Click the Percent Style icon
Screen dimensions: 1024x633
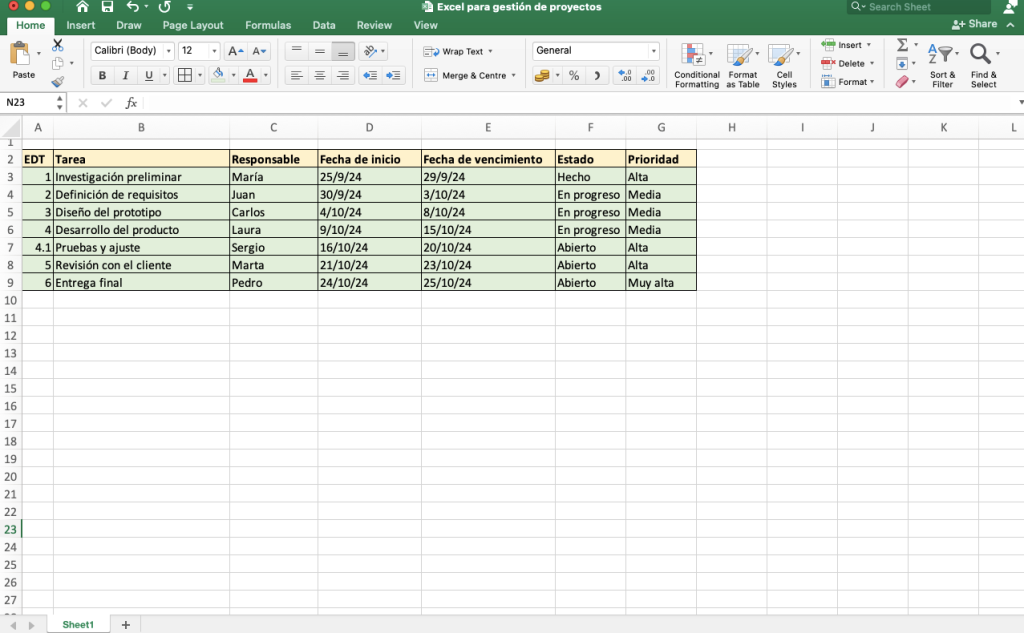pyautogui.click(x=573, y=75)
